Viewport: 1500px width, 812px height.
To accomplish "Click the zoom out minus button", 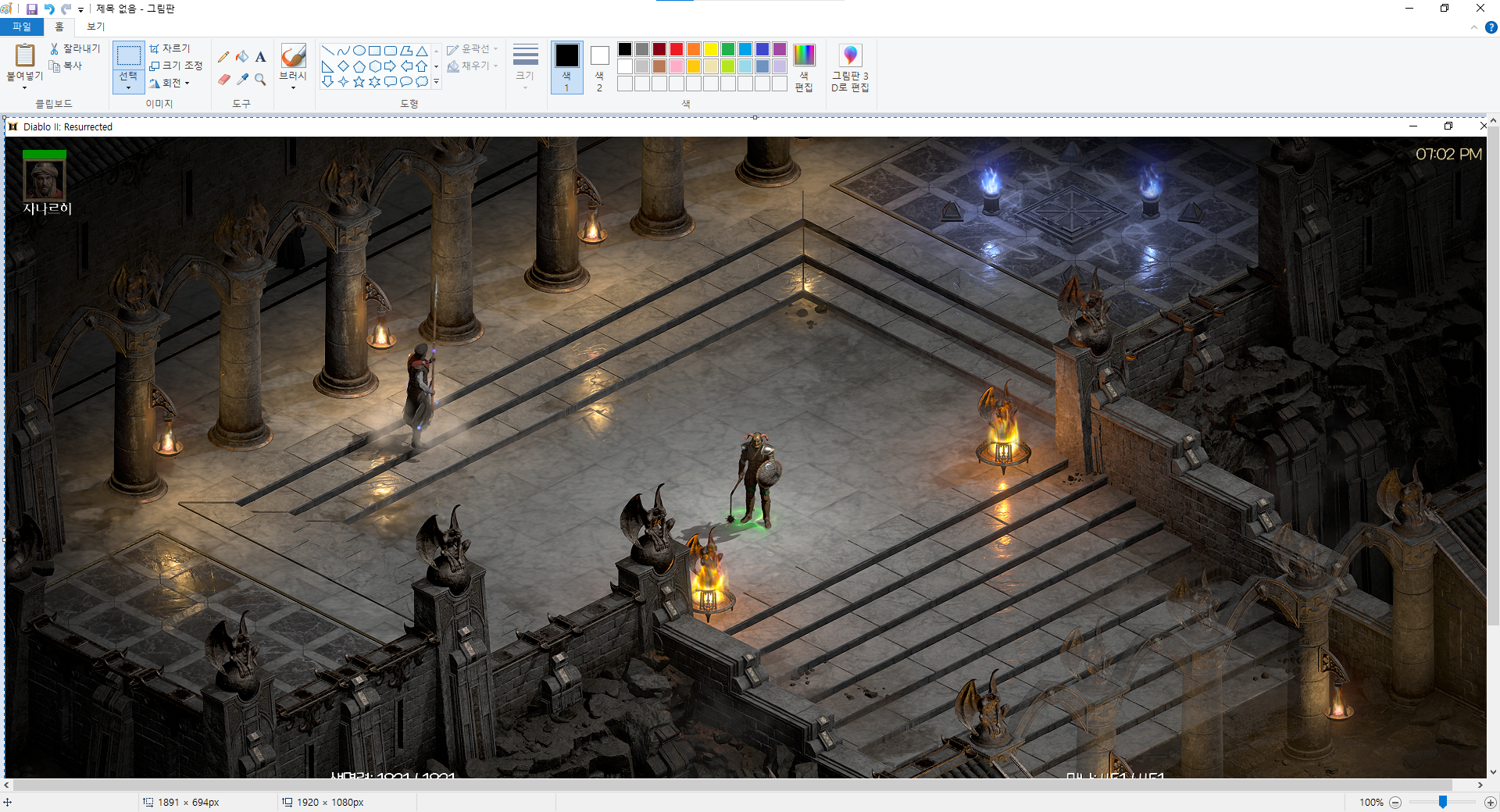I will coord(1395,803).
